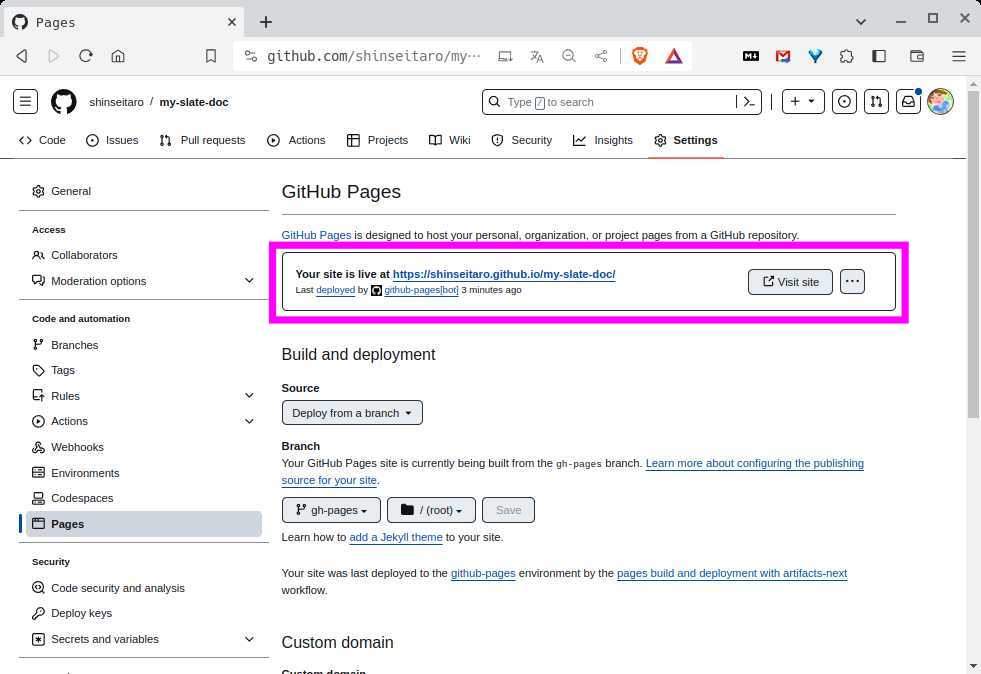Open the Projects tab
981x674 pixels.
(x=377, y=140)
